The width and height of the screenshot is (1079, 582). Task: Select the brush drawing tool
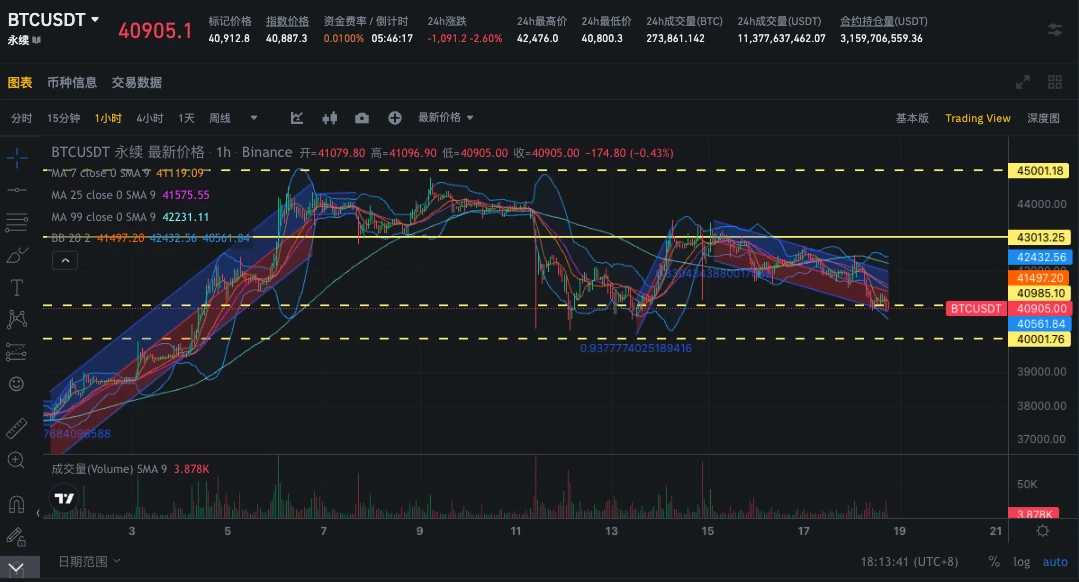16,255
